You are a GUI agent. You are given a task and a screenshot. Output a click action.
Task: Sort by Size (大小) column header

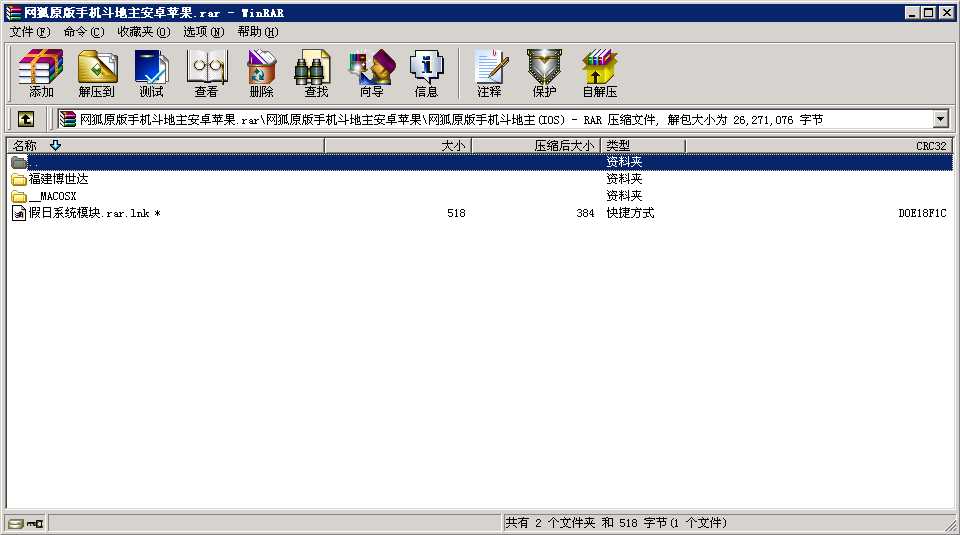tap(397, 145)
